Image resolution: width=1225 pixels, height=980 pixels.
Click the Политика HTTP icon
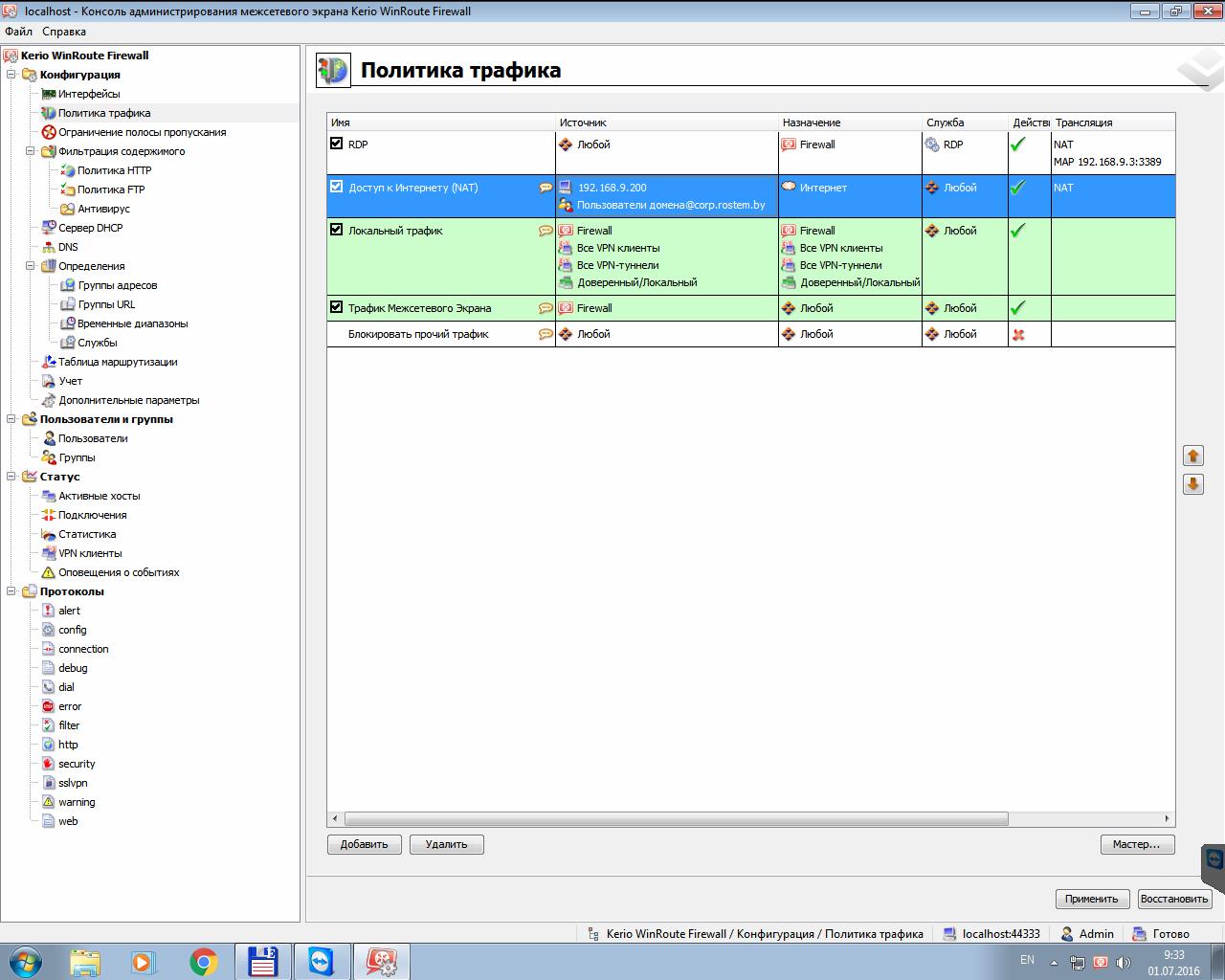(67, 170)
